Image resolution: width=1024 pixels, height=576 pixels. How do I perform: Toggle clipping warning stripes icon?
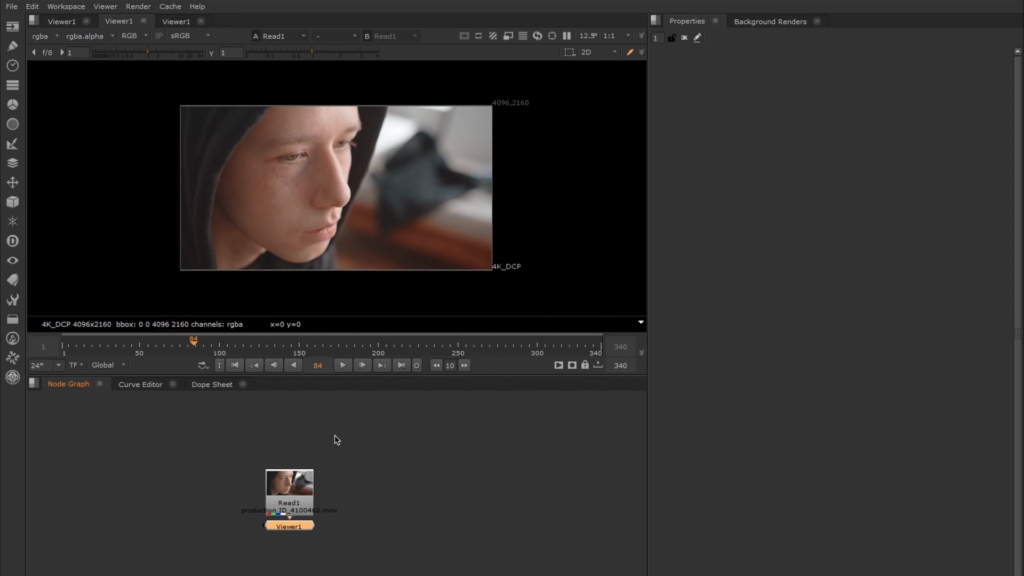[x=493, y=36]
